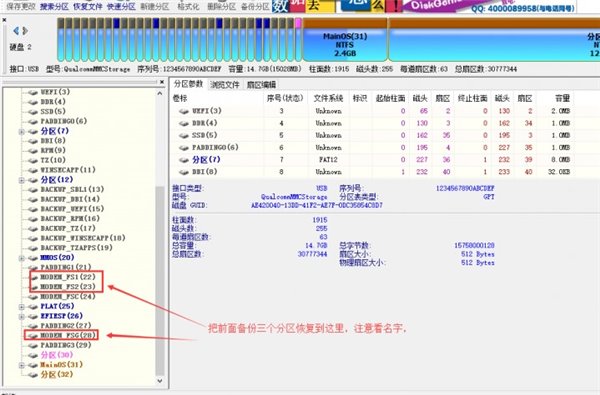Screen dimensions: 600x395
Task: Go to next disk with right arrow
Action: tap(25, 31)
